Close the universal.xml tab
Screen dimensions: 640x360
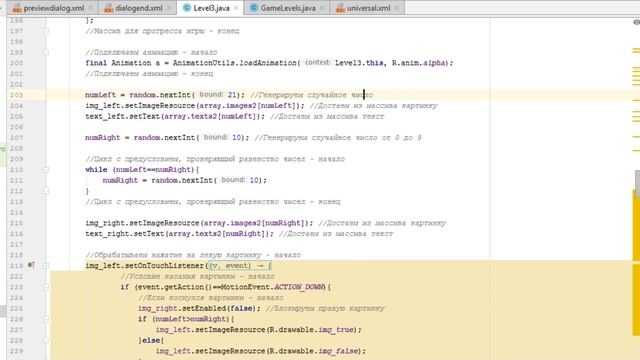[397, 8]
